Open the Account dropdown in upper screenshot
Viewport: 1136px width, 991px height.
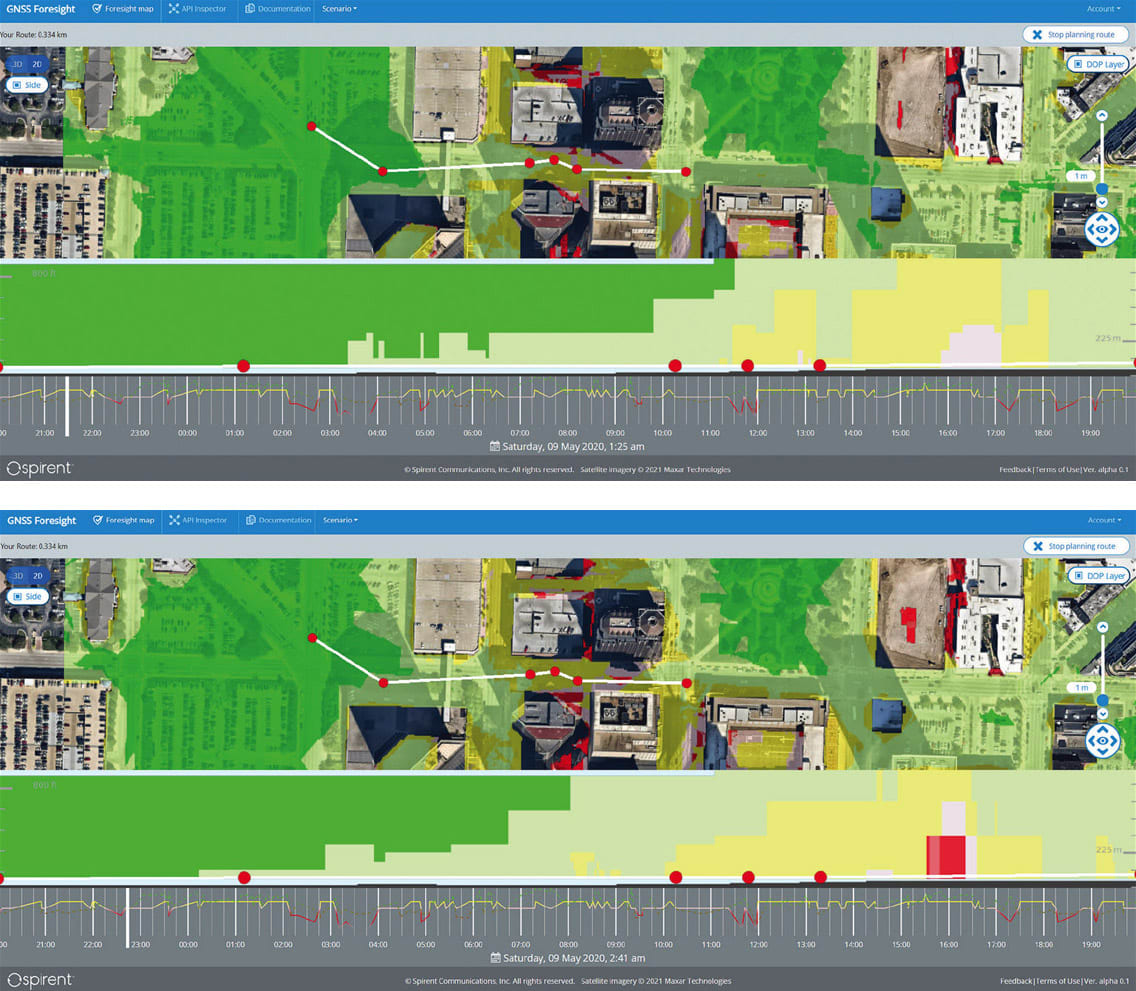pyautogui.click(x=1103, y=9)
